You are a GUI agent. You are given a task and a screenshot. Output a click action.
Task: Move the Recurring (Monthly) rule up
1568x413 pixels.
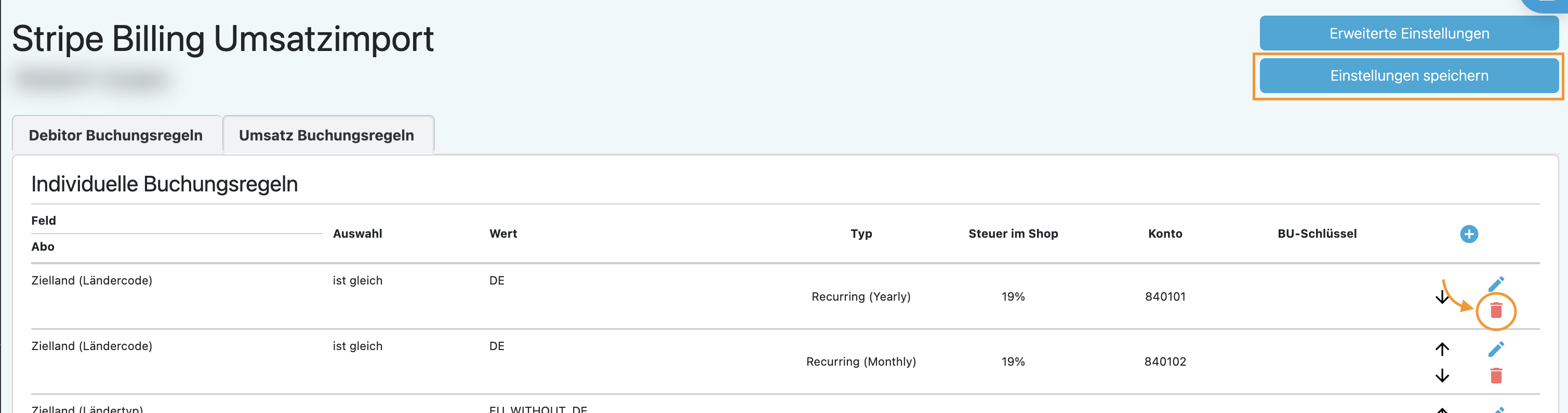[1441, 349]
